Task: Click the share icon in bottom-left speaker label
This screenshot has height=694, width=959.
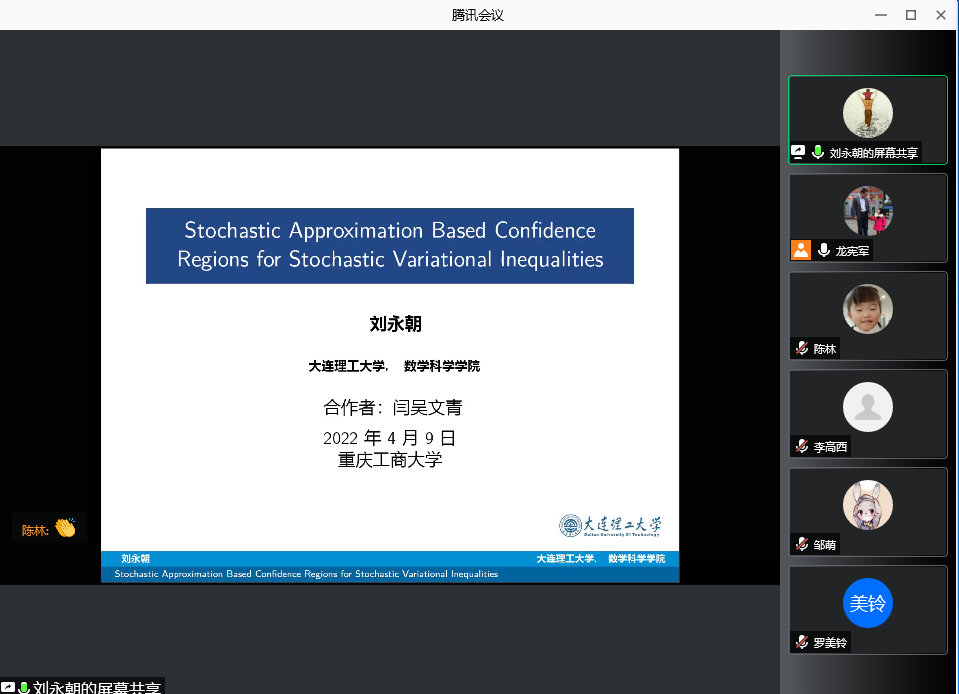Action: coord(7,687)
